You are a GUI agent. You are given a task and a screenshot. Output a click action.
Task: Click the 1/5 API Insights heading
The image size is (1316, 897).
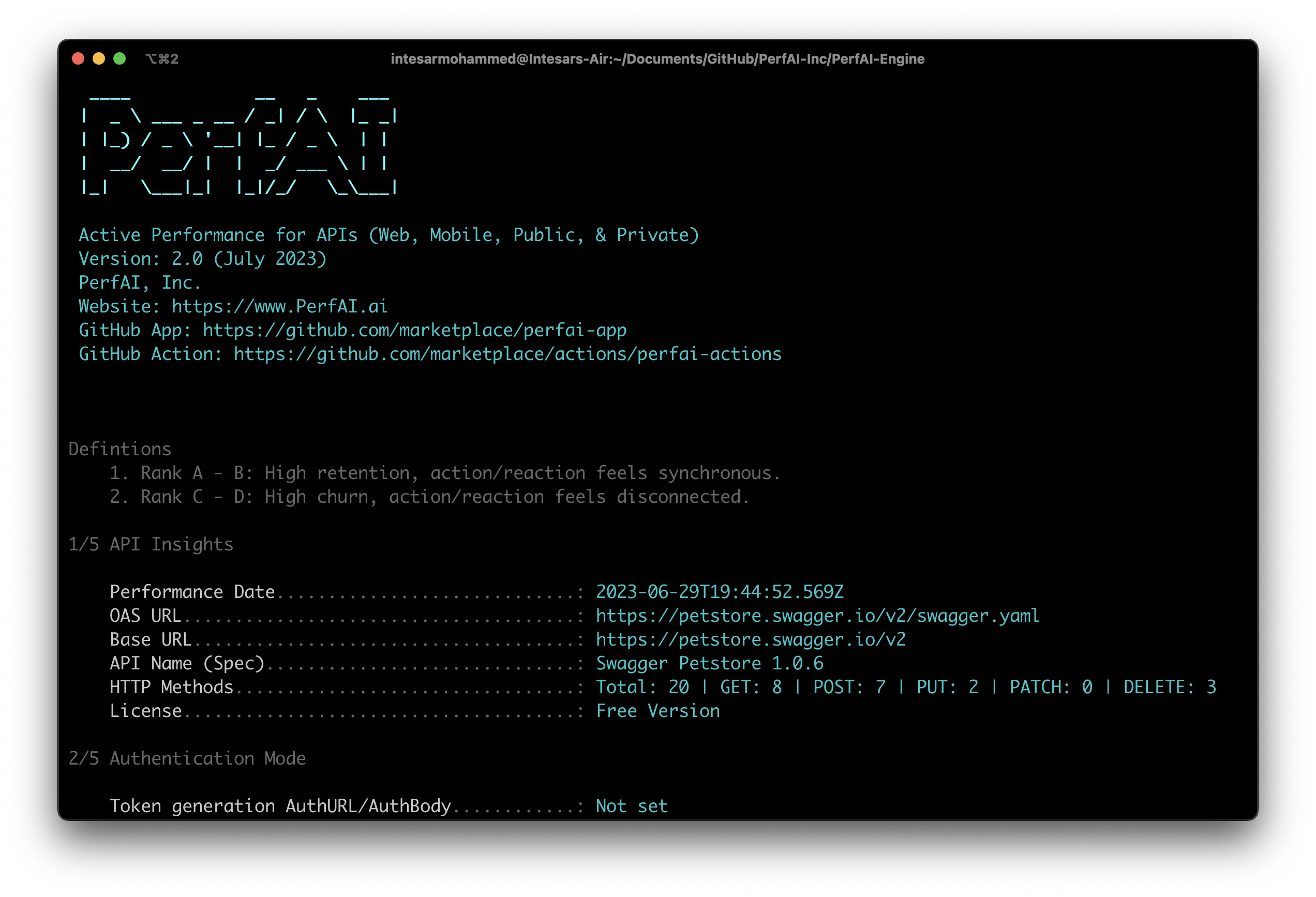pos(150,544)
